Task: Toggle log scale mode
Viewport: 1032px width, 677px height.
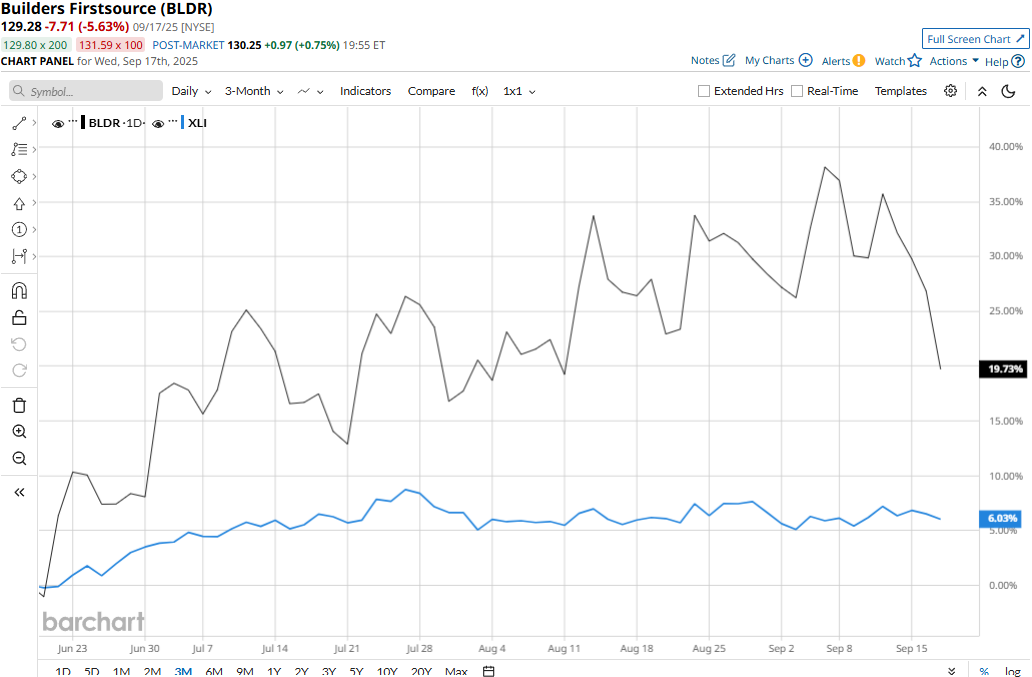Action: pos(1013,671)
